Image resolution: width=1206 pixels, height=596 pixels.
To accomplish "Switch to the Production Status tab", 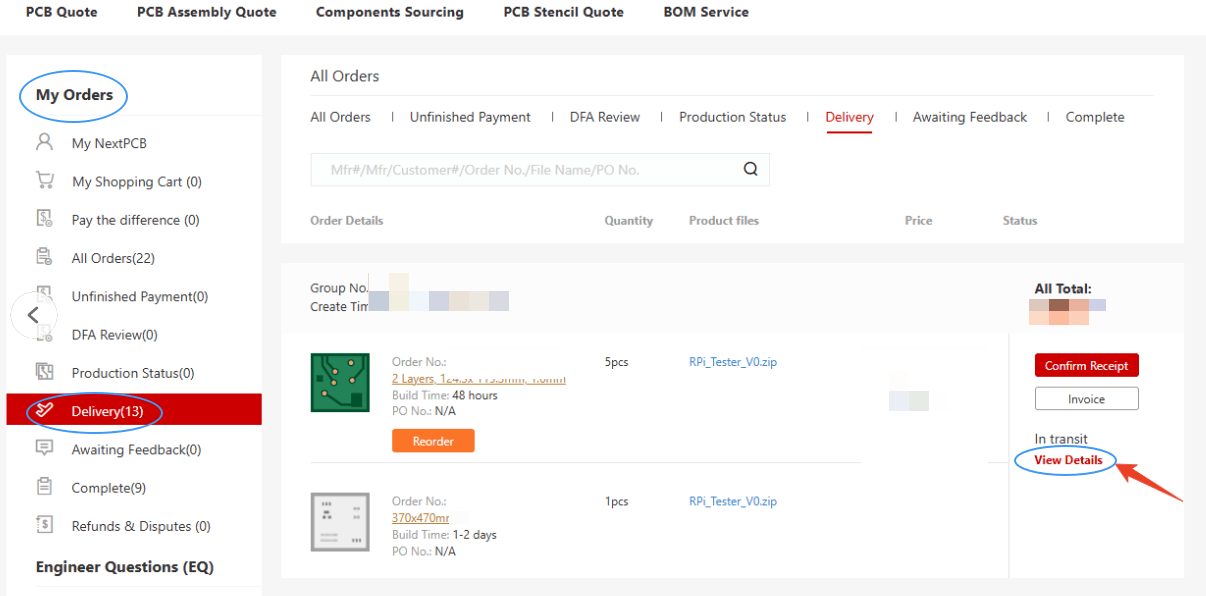I will click(x=732, y=117).
